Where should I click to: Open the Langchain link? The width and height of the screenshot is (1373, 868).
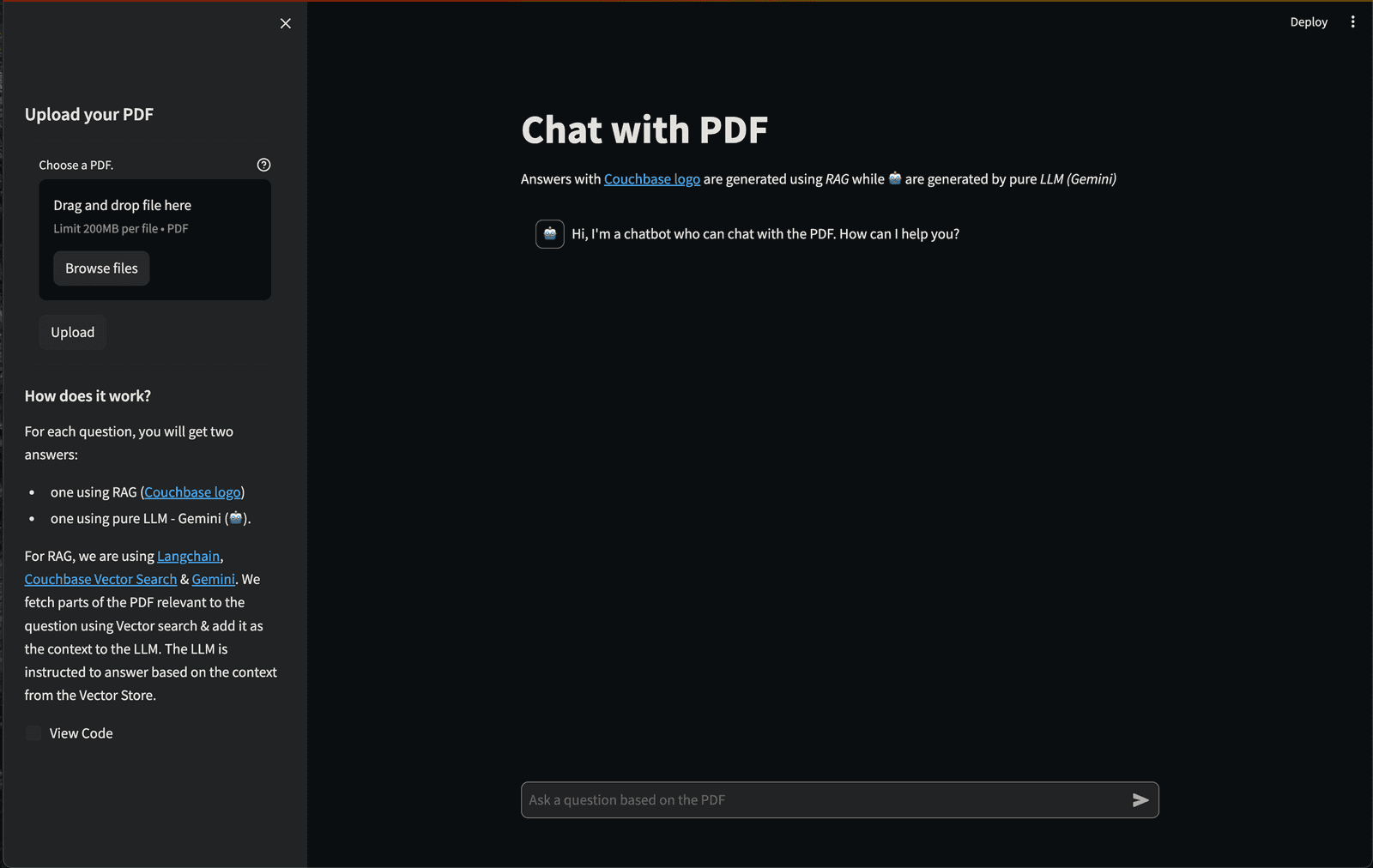[x=188, y=556]
